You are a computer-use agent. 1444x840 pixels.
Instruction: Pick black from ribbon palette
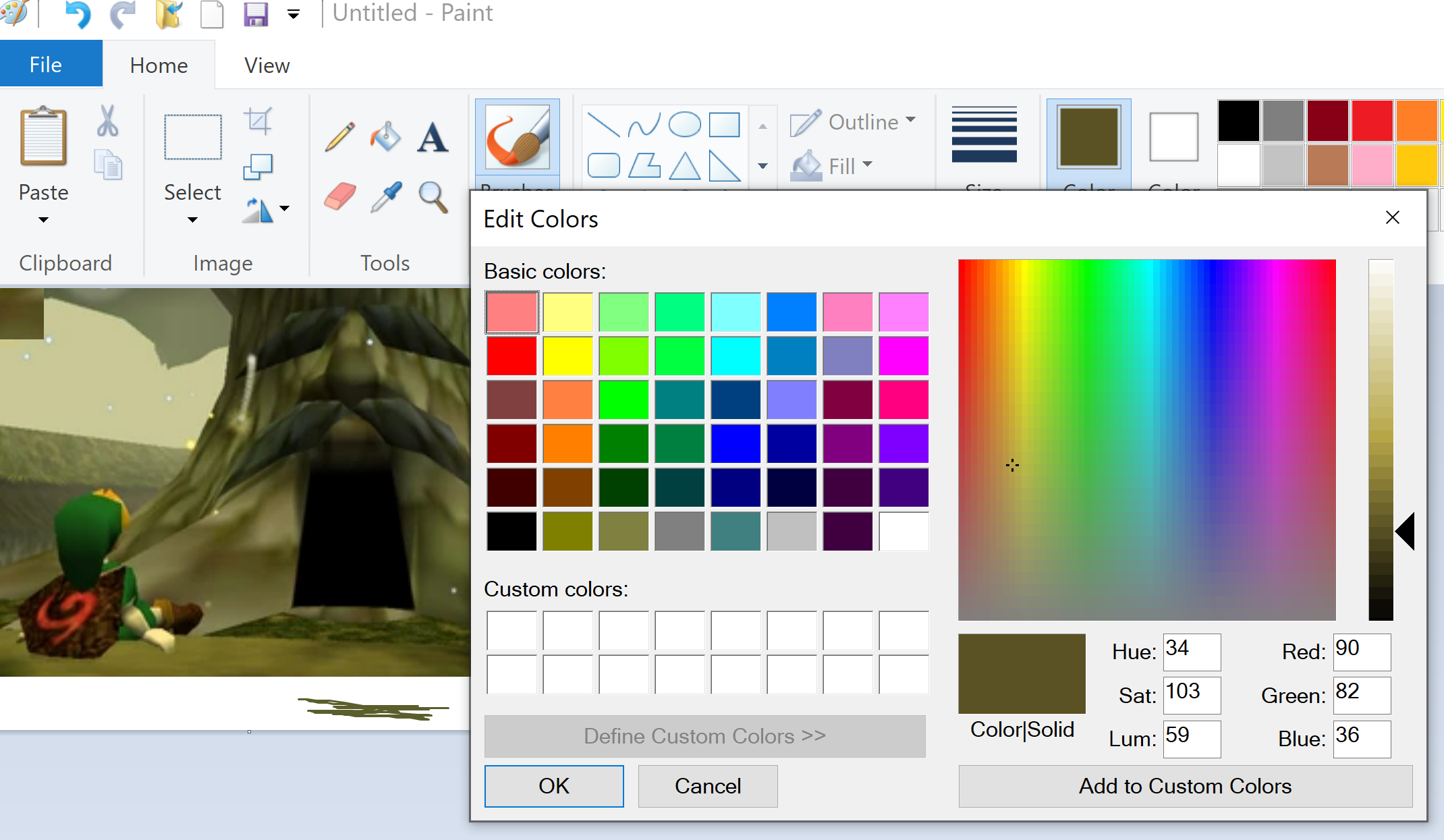(x=1238, y=121)
